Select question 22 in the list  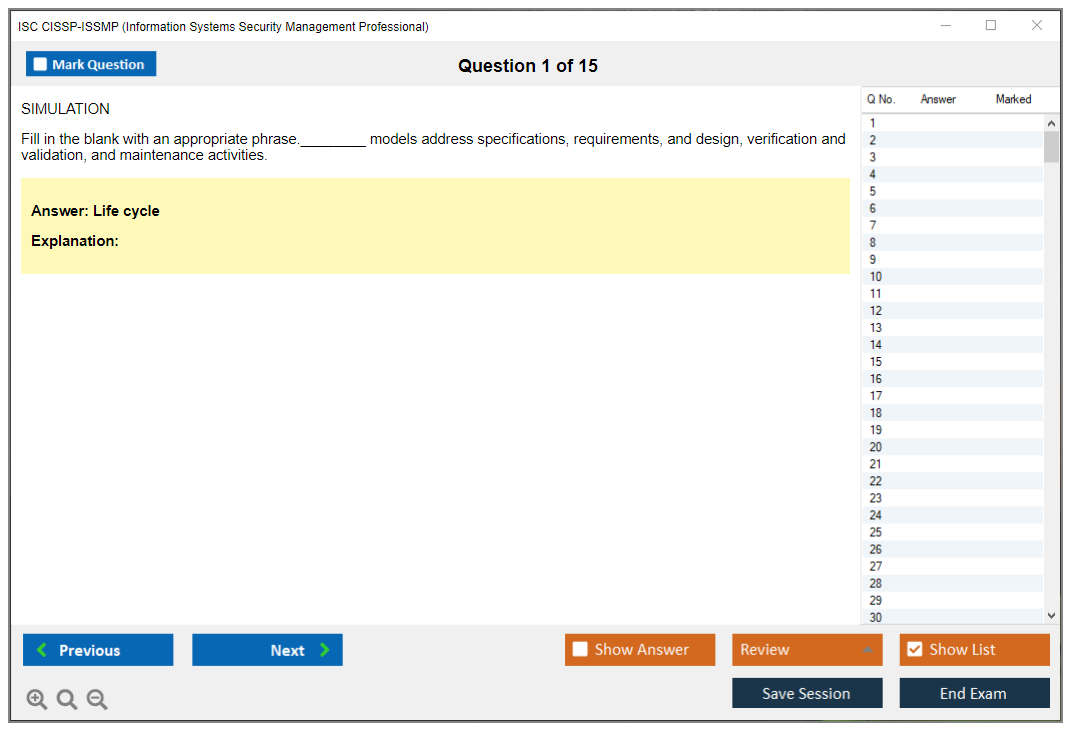(x=876, y=481)
